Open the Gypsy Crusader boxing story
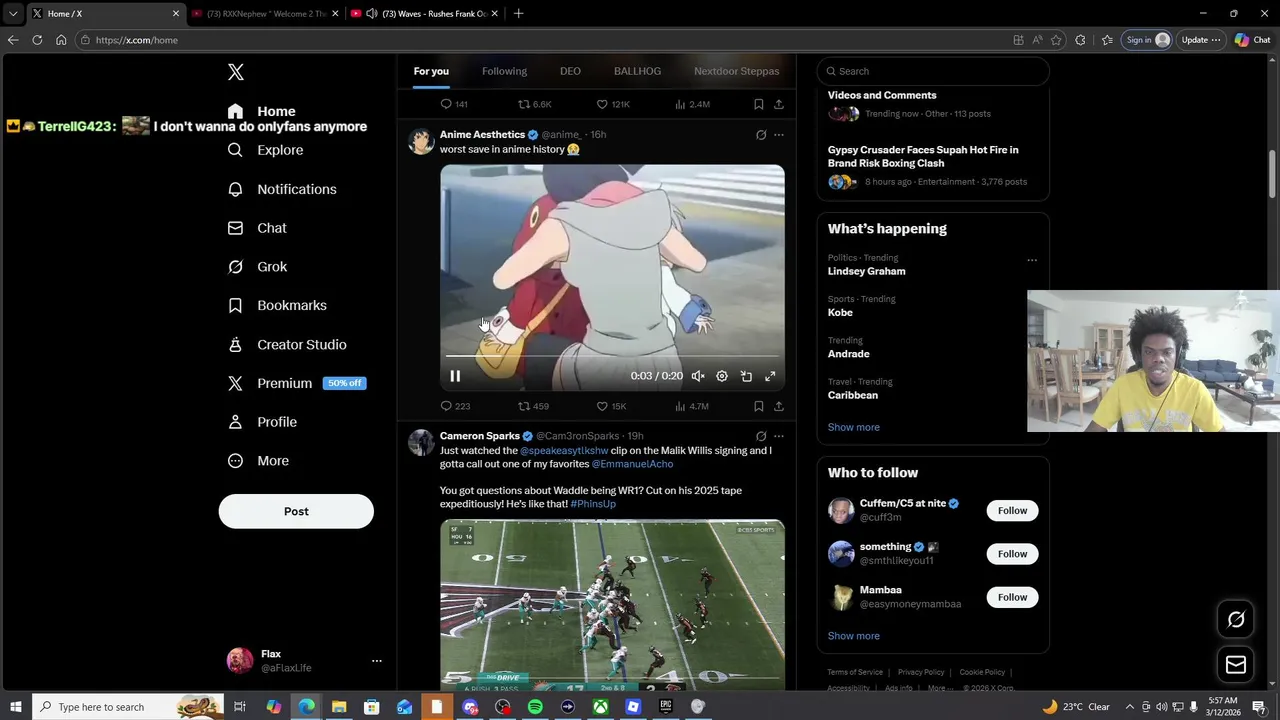The image size is (1280, 720). [923, 156]
